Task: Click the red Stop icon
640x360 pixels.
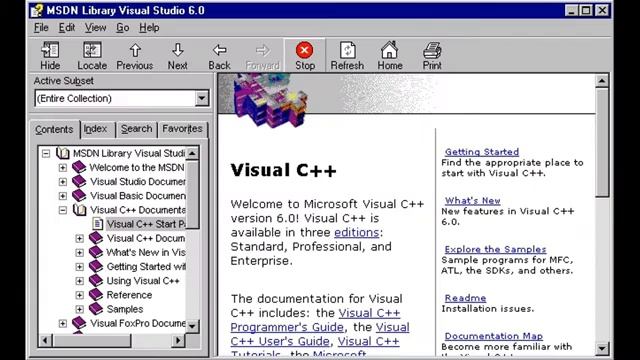Action: (x=304, y=50)
